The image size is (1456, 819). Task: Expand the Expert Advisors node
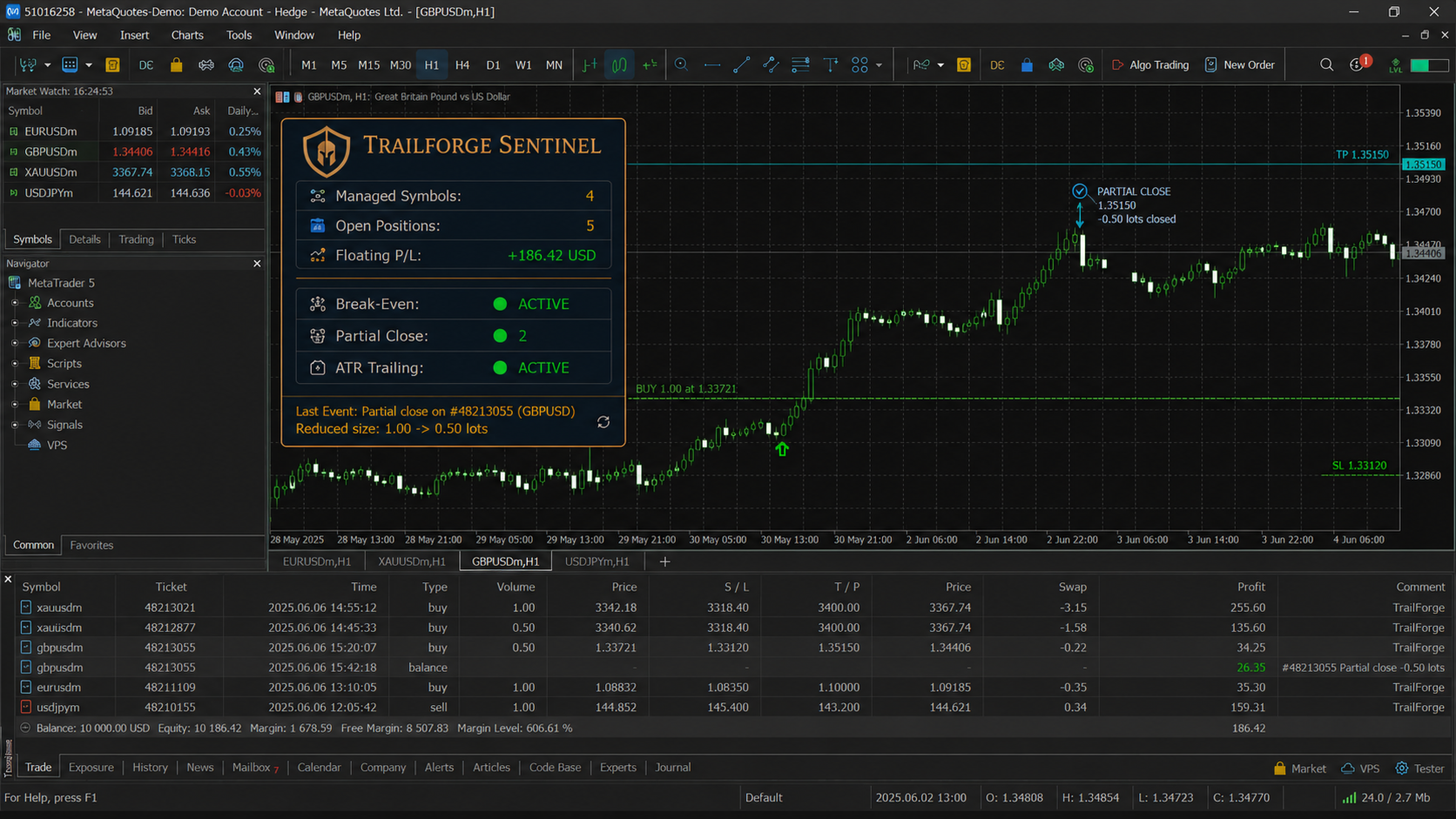pos(15,343)
